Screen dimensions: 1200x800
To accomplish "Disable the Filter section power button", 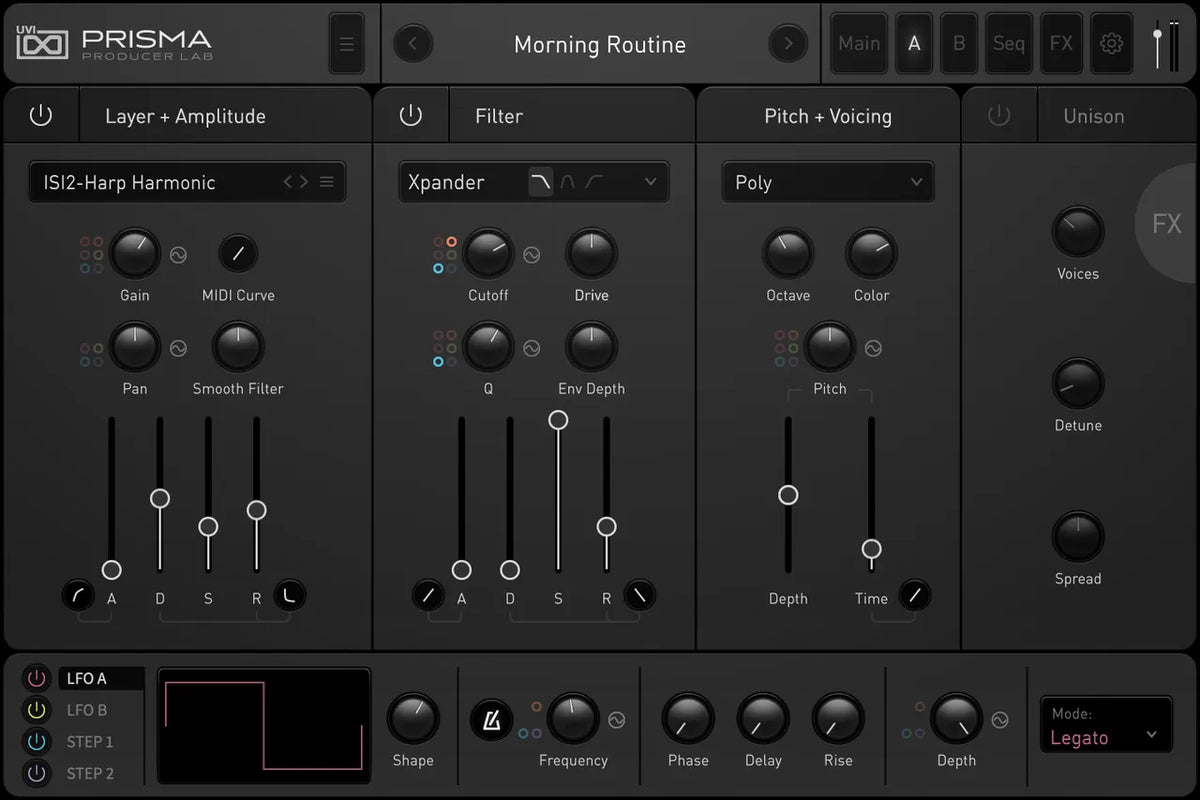I will point(411,116).
